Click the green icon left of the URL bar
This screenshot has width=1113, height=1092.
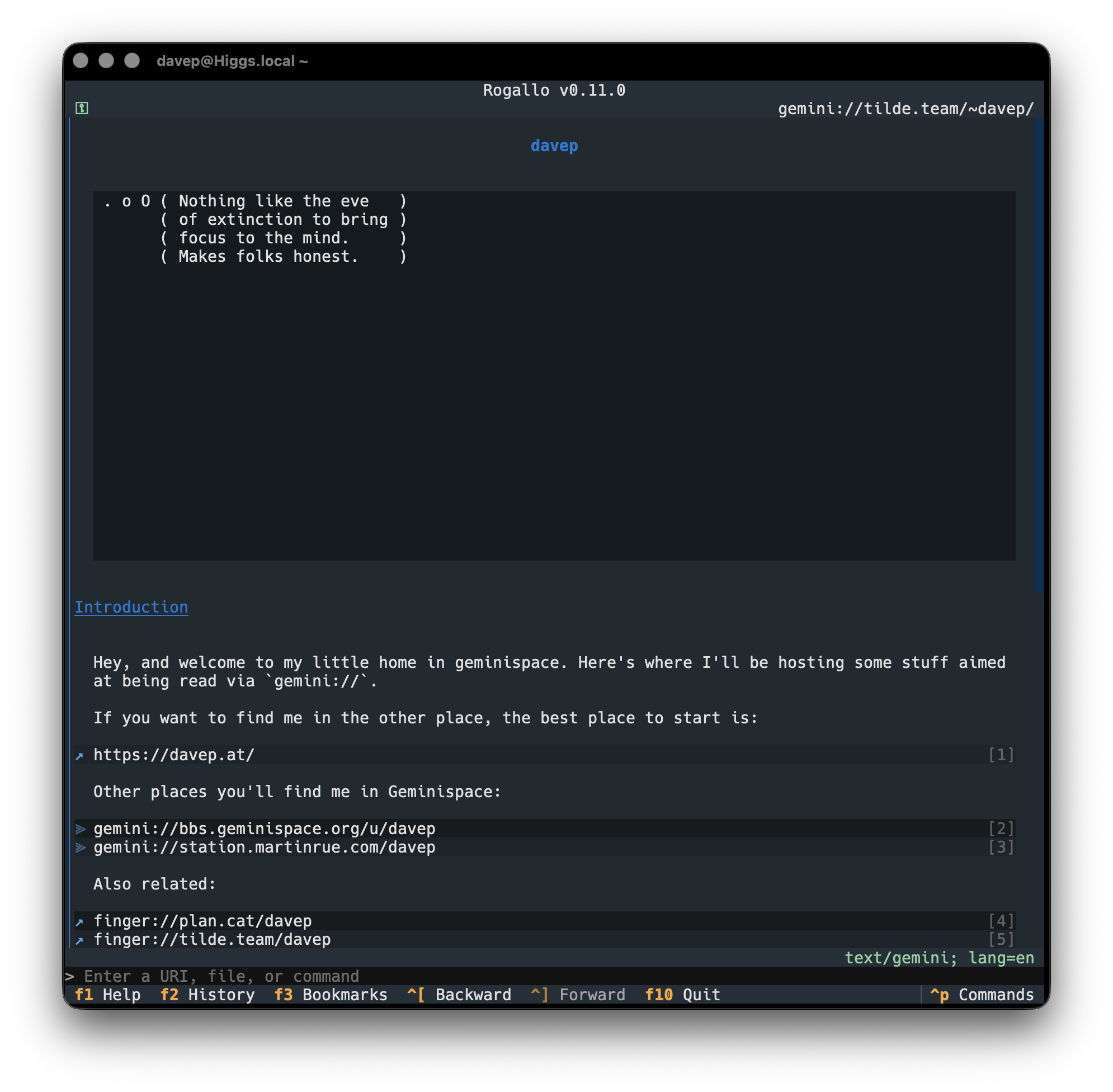(x=82, y=108)
